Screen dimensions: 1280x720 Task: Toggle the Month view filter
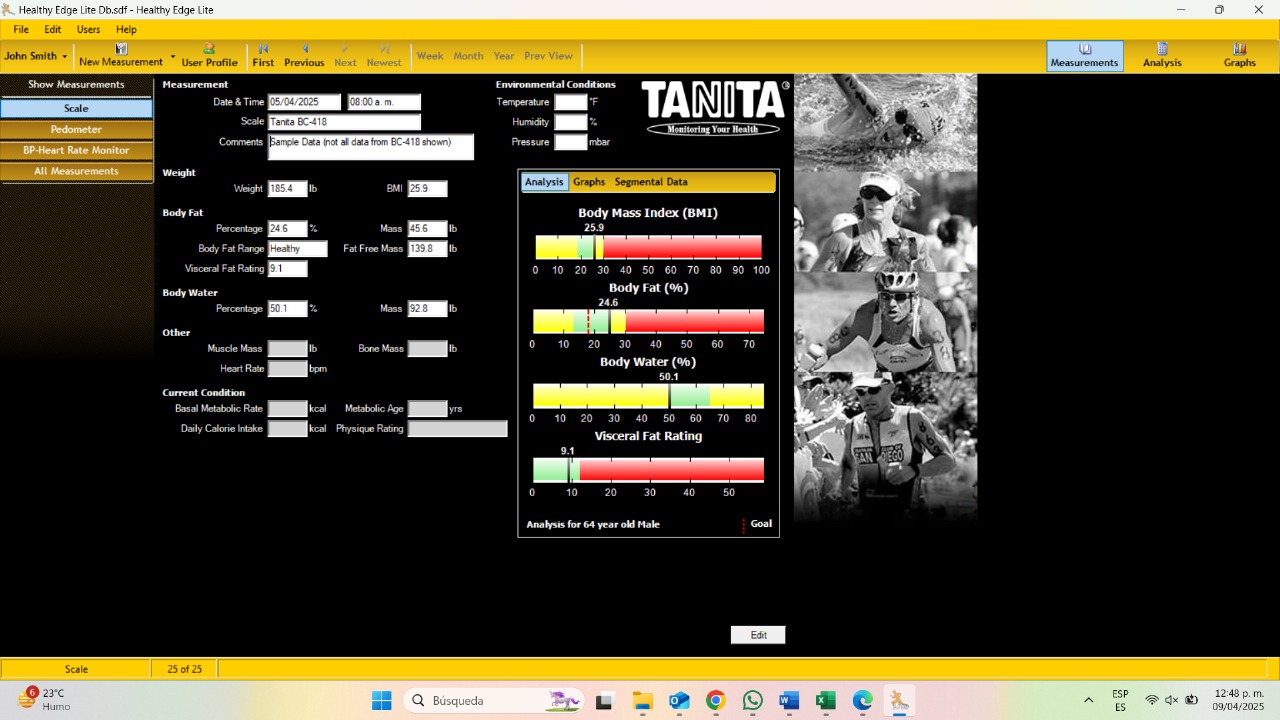468,56
